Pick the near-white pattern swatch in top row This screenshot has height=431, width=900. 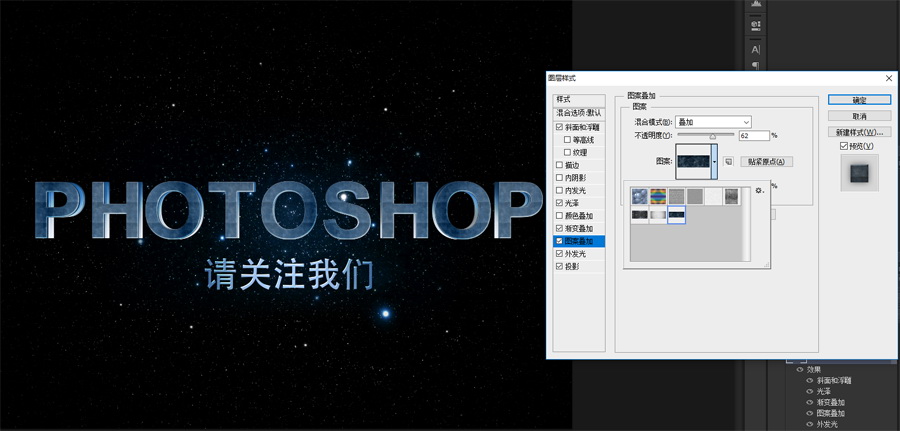point(713,196)
